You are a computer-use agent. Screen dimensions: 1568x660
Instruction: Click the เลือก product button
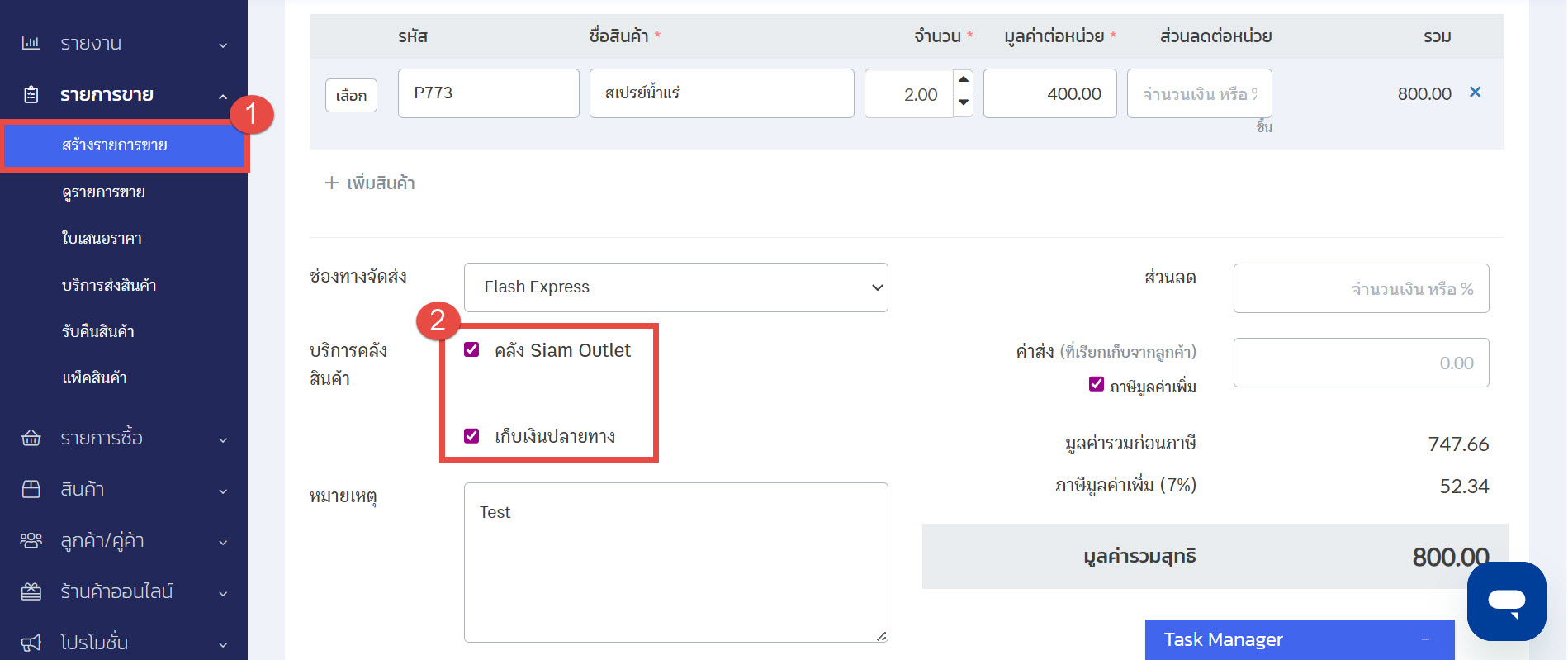[x=351, y=95]
